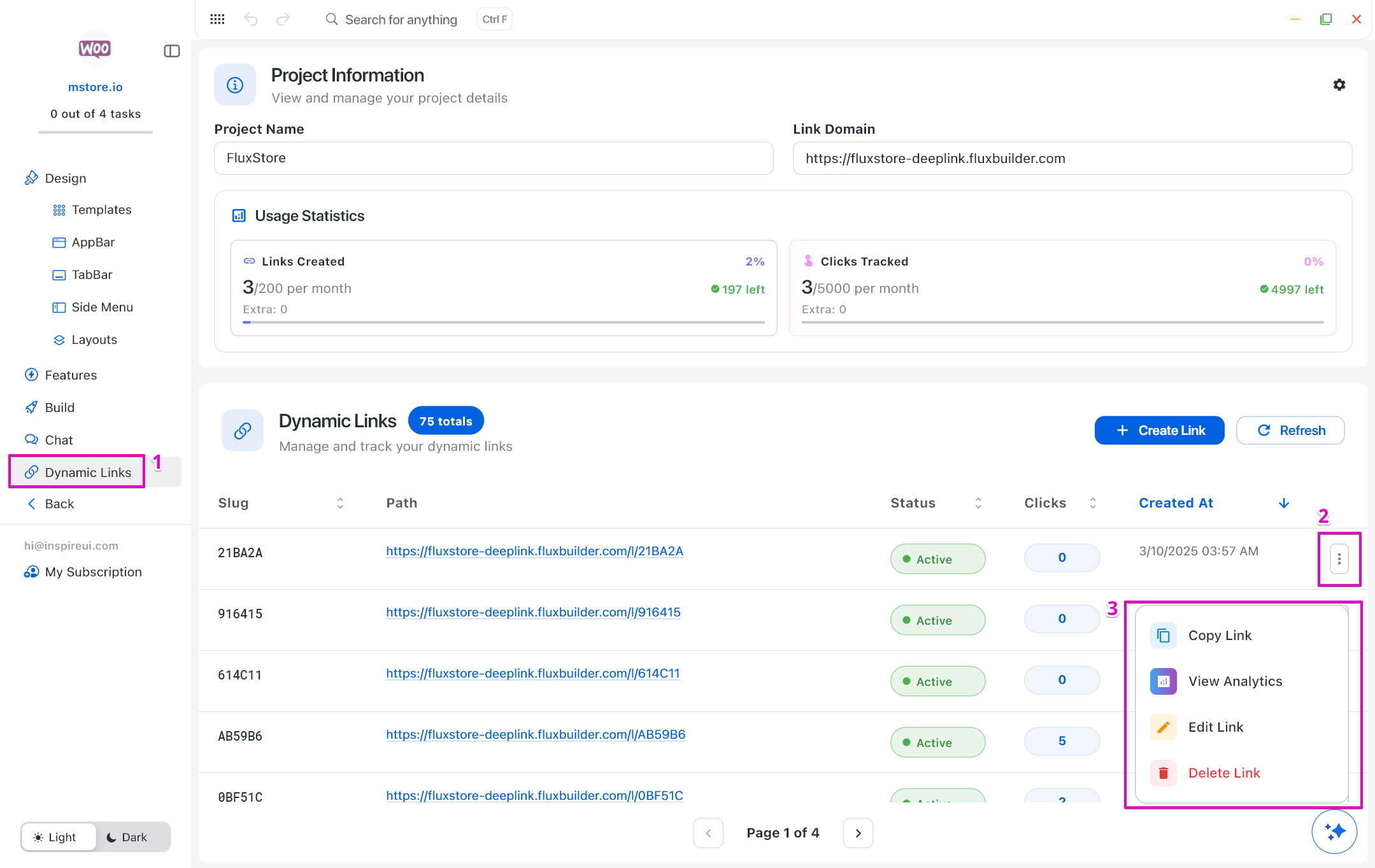1375x868 pixels.
Task: Go to next page of links
Action: pos(858,833)
